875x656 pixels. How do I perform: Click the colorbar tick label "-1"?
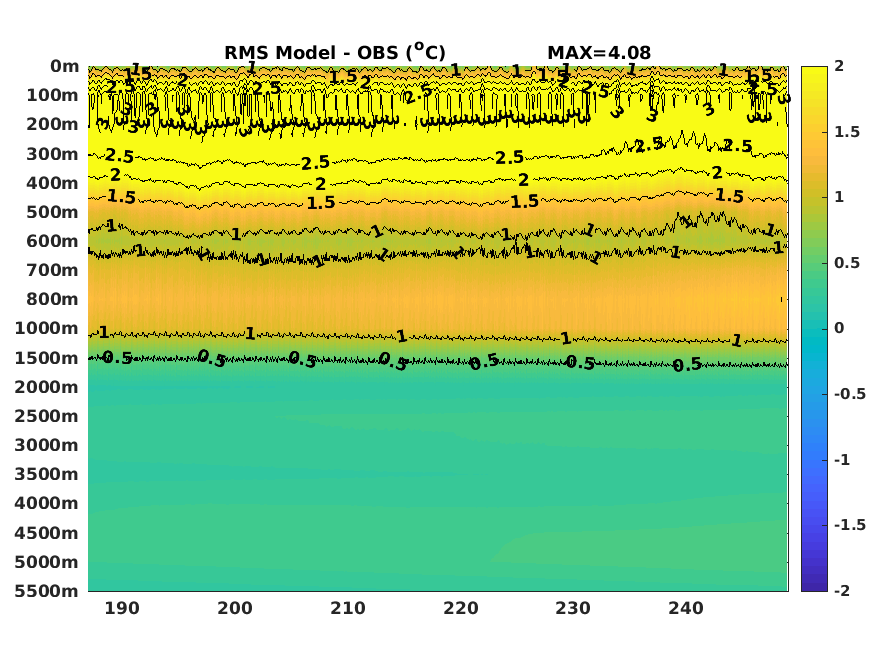point(842,460)
